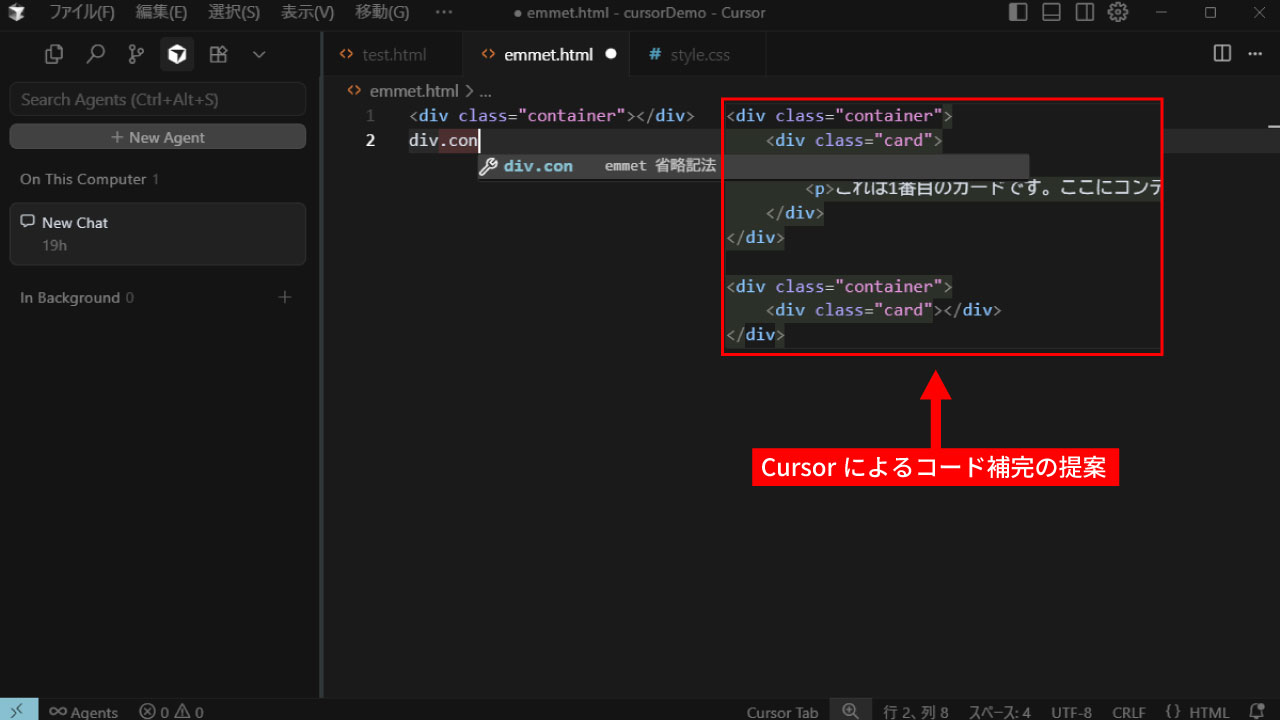The image size is (1280, 720).
Task: Expand the sidebar views chevron
Action: tap(259, 55)
